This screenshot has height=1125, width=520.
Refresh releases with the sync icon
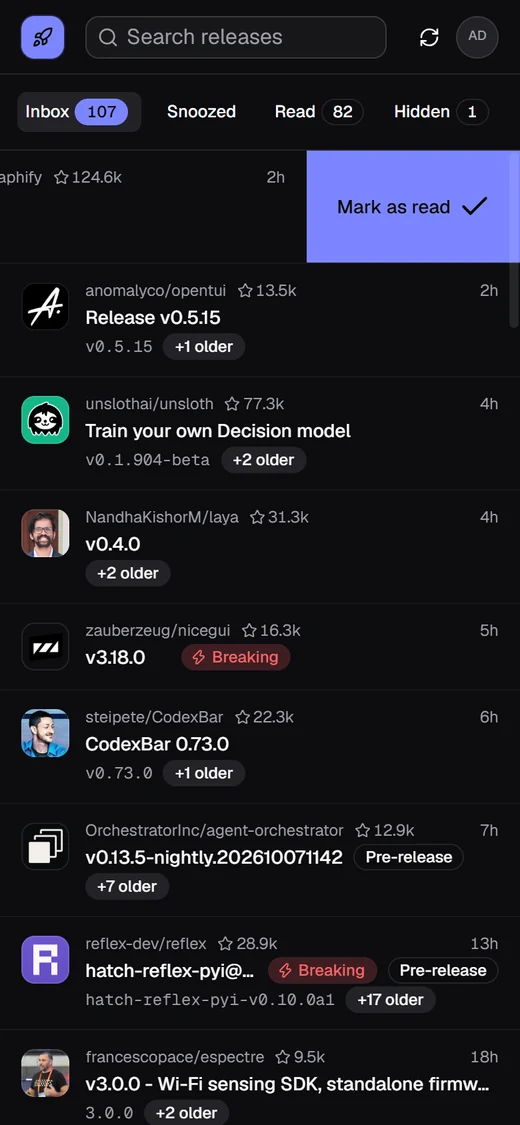pos(429,37)
